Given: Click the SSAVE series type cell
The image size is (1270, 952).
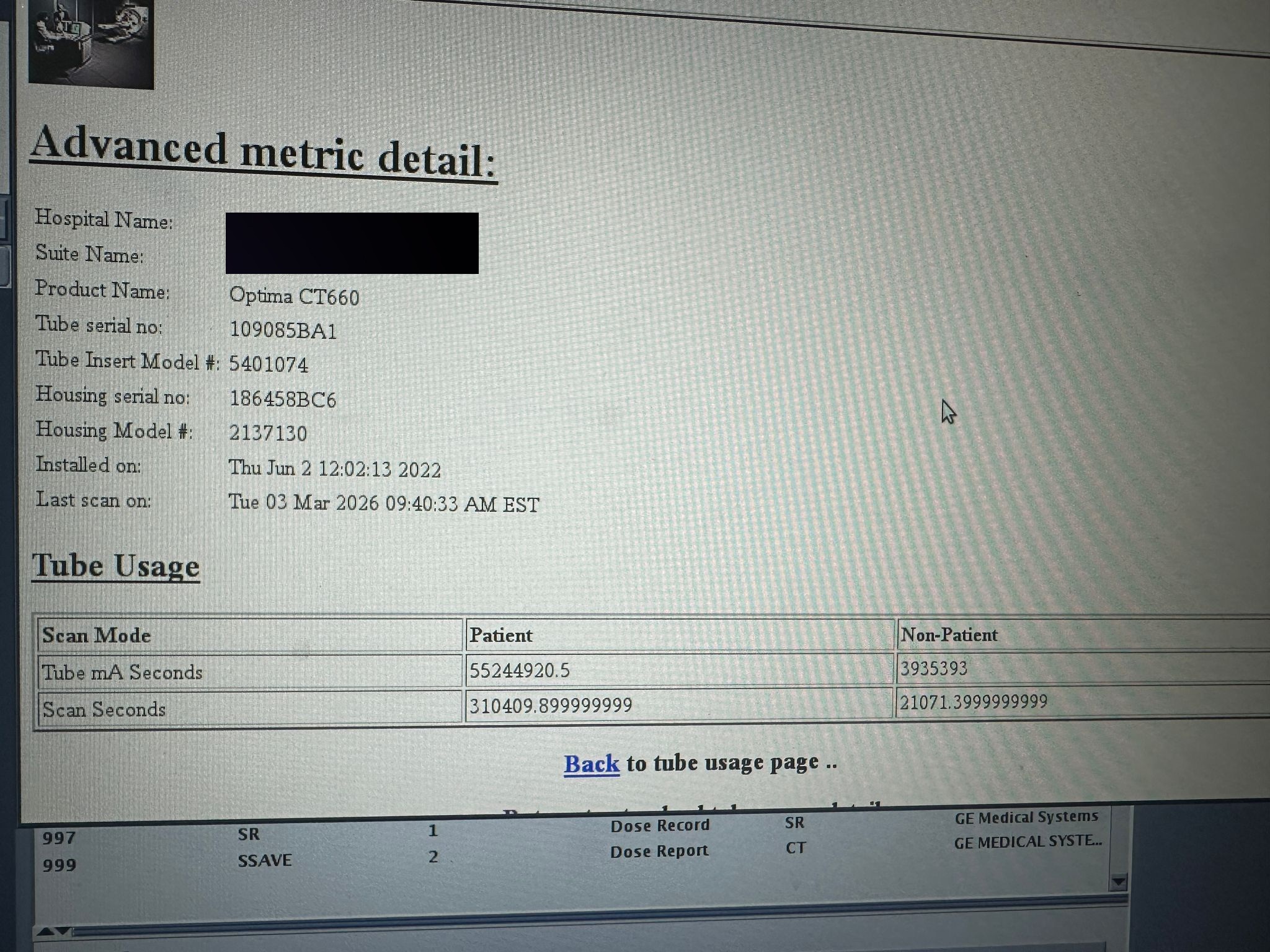Looking at the screenshot, I should 265,860.
